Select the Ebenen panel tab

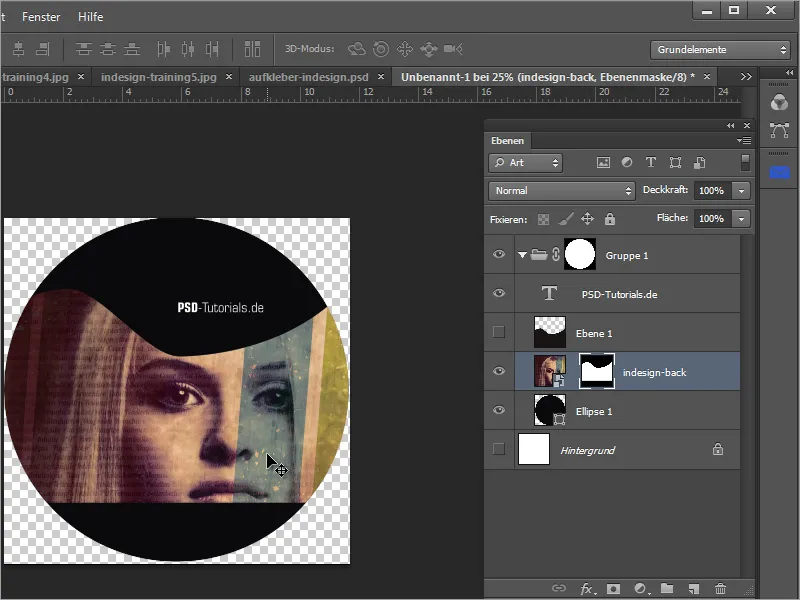[x=507, y=141]
